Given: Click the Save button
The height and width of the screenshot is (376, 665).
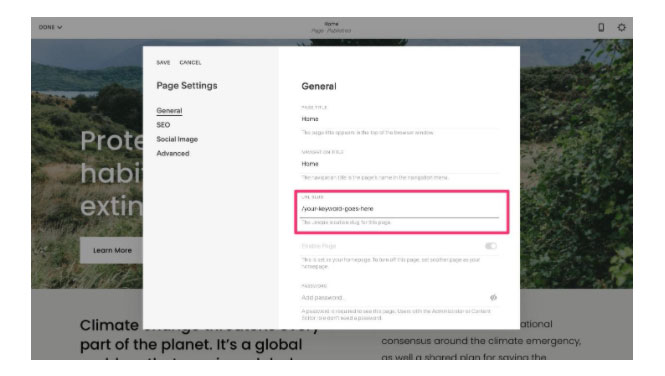Looking at the screenshot, I should 163,62.
